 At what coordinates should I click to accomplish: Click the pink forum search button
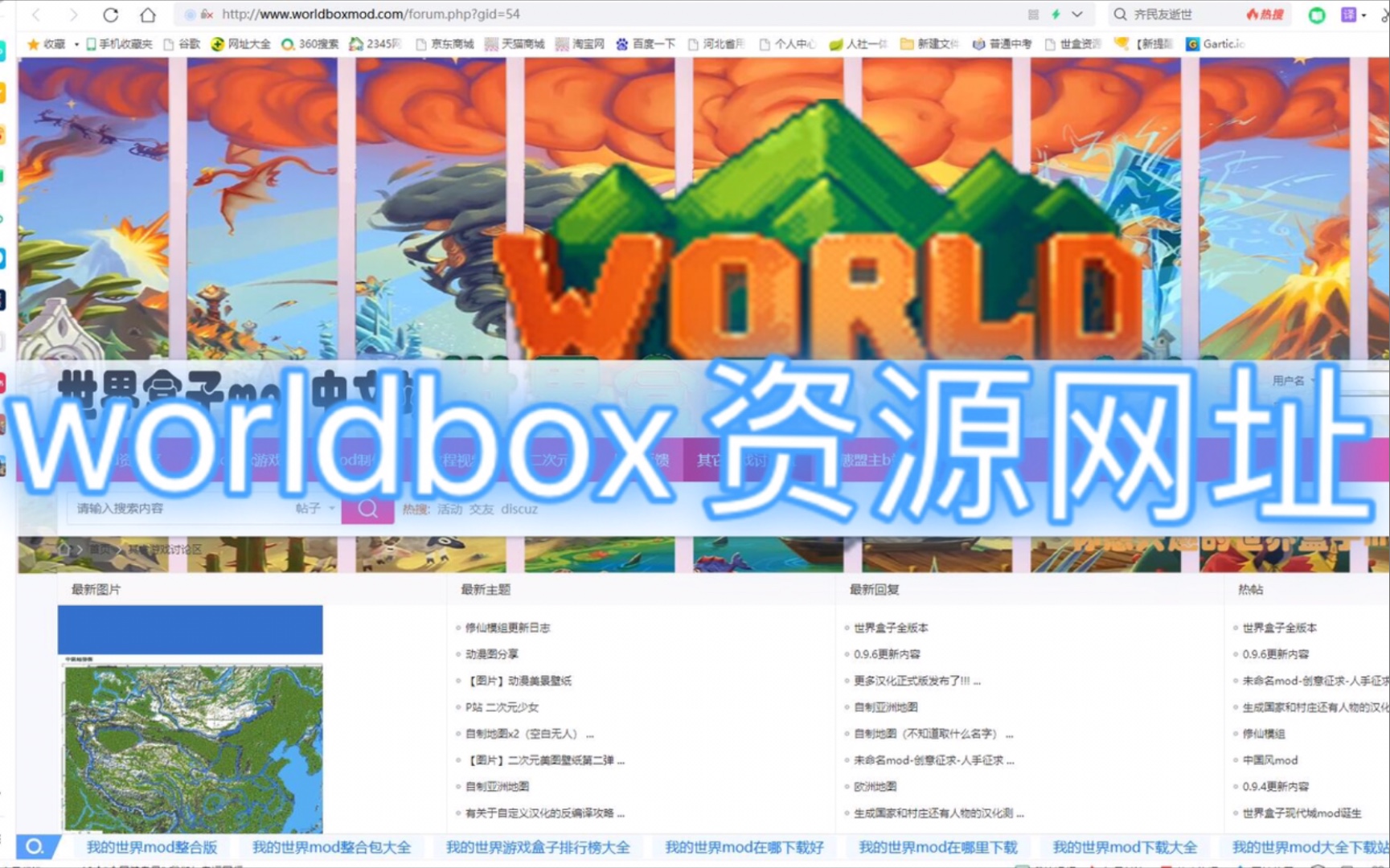(367, 509)
